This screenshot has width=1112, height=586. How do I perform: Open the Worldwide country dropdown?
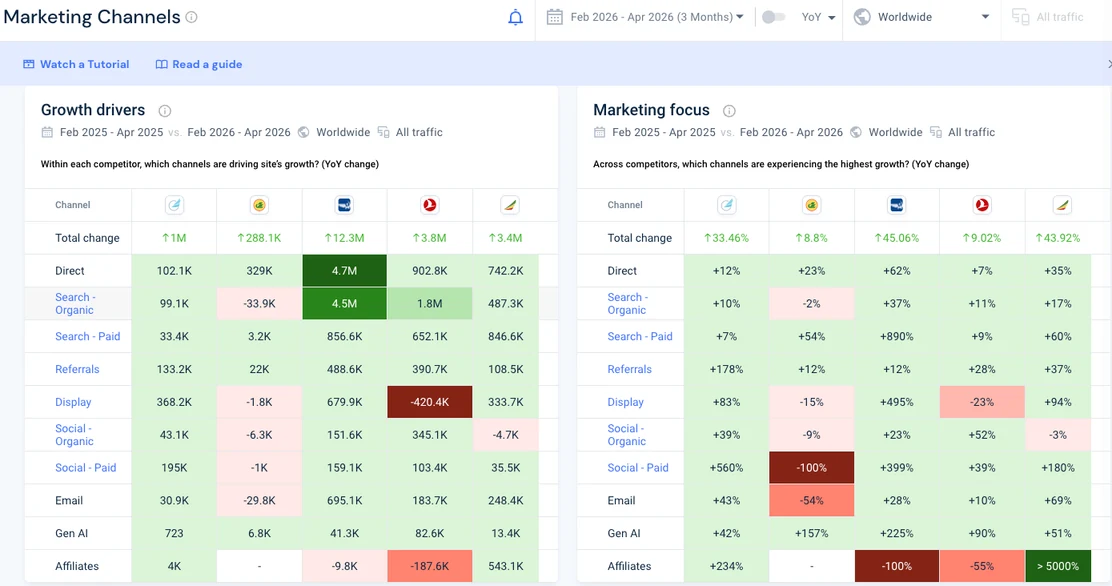[922, 17]
